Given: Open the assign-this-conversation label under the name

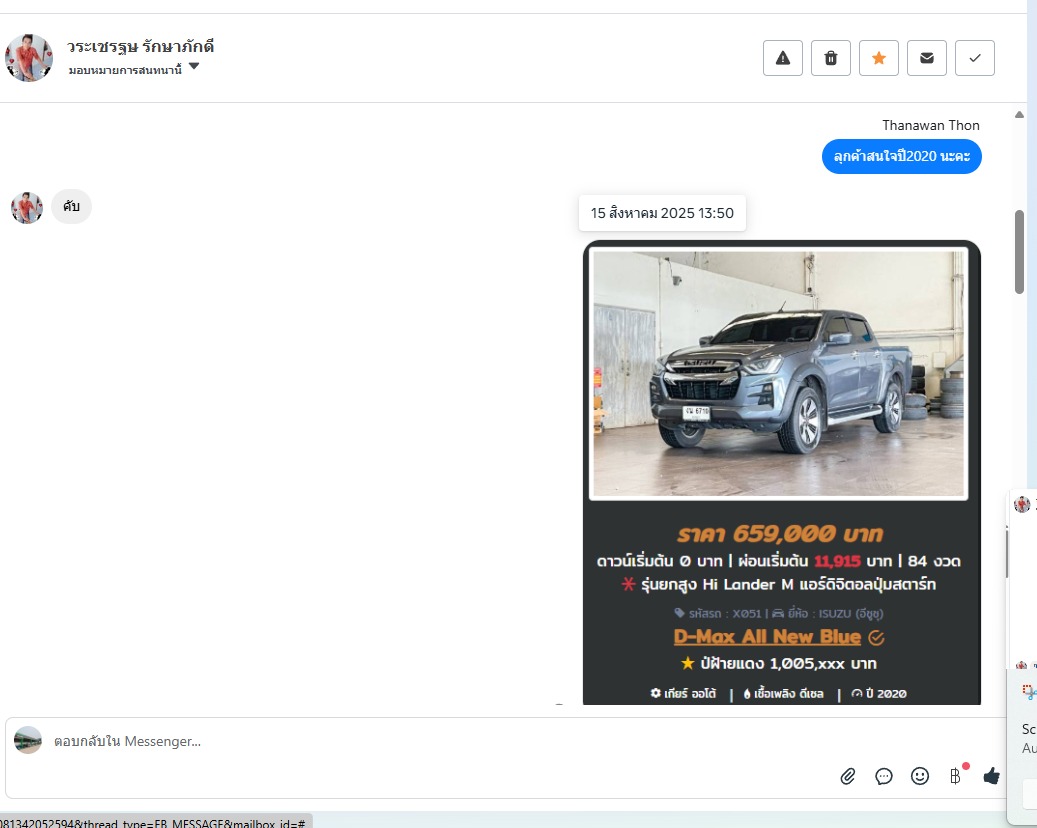Looking at the screenshot, I should click(x=125, y=70).
